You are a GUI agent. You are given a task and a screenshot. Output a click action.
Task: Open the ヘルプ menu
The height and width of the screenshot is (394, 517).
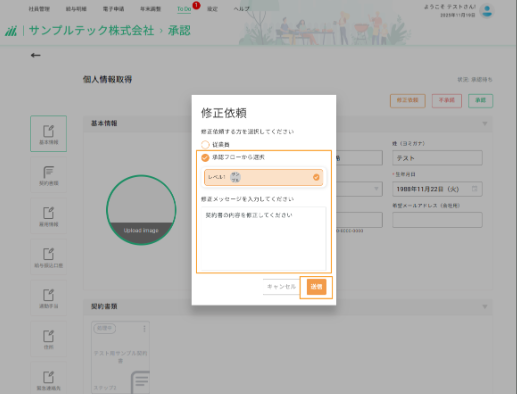coord(241,9)
